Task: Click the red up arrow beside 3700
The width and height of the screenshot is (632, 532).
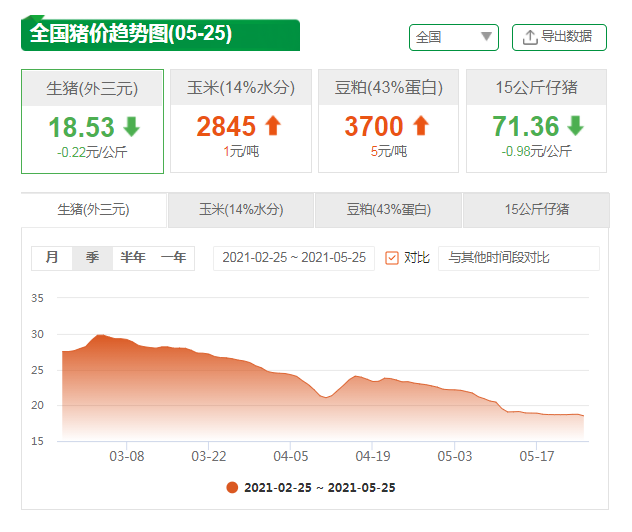Action: pos(421,125)
